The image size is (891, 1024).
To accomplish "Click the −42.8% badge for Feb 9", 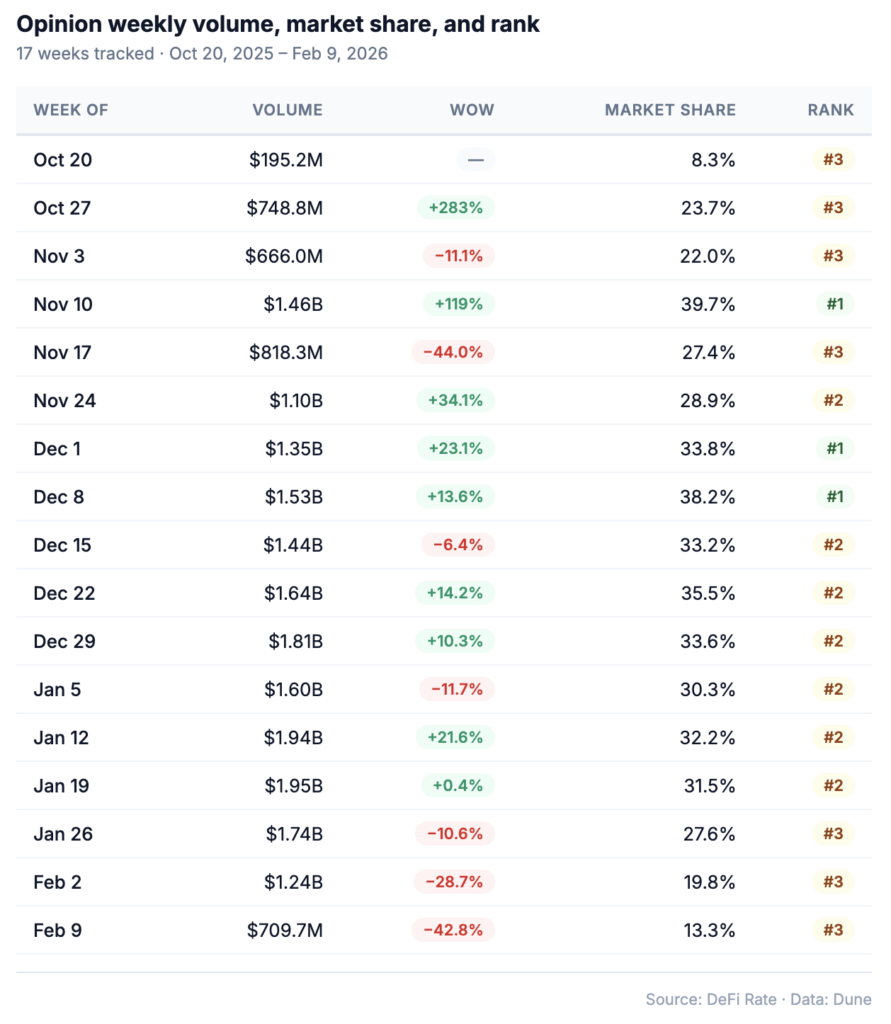I will pyautogui.click(x=453, y=930).
